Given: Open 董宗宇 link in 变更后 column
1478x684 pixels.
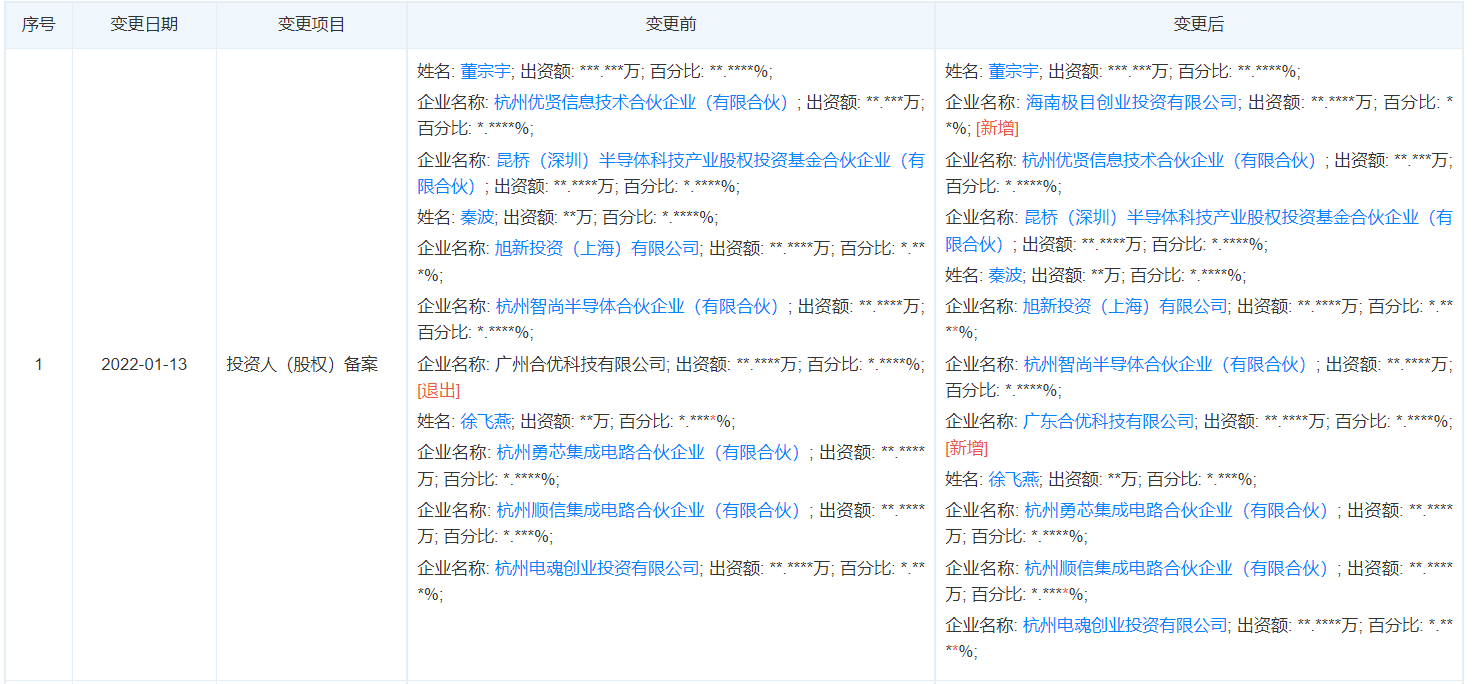Looking at the screenshot, I should (x=1014, y=71).
